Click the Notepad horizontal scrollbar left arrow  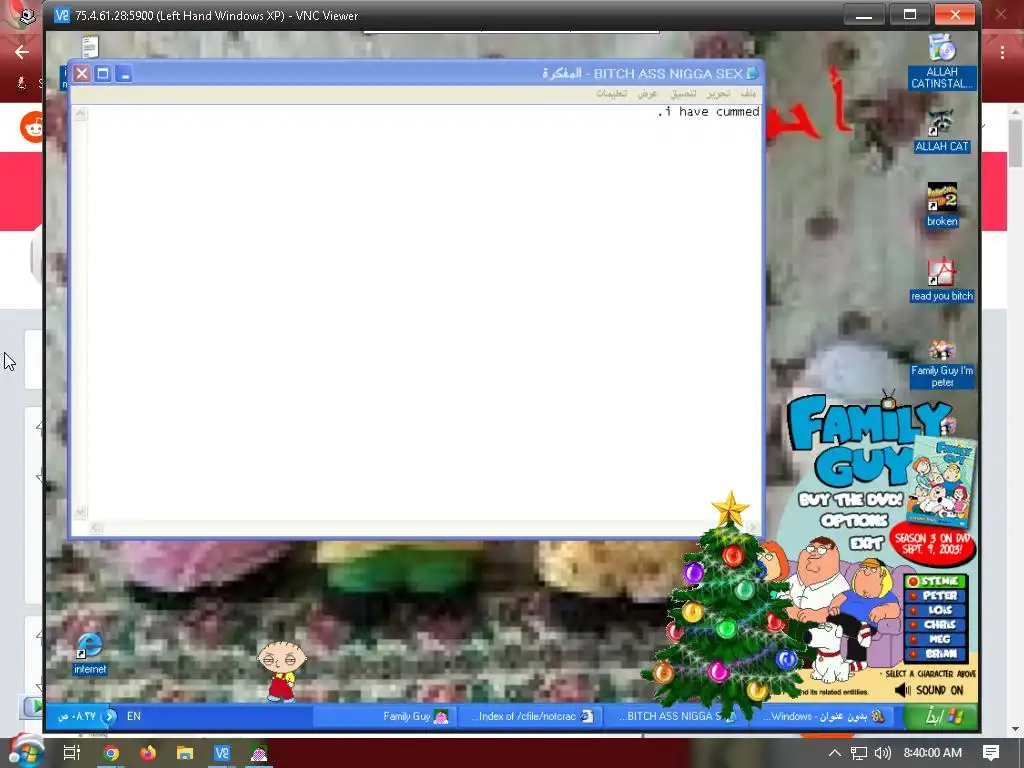[96, 528]
